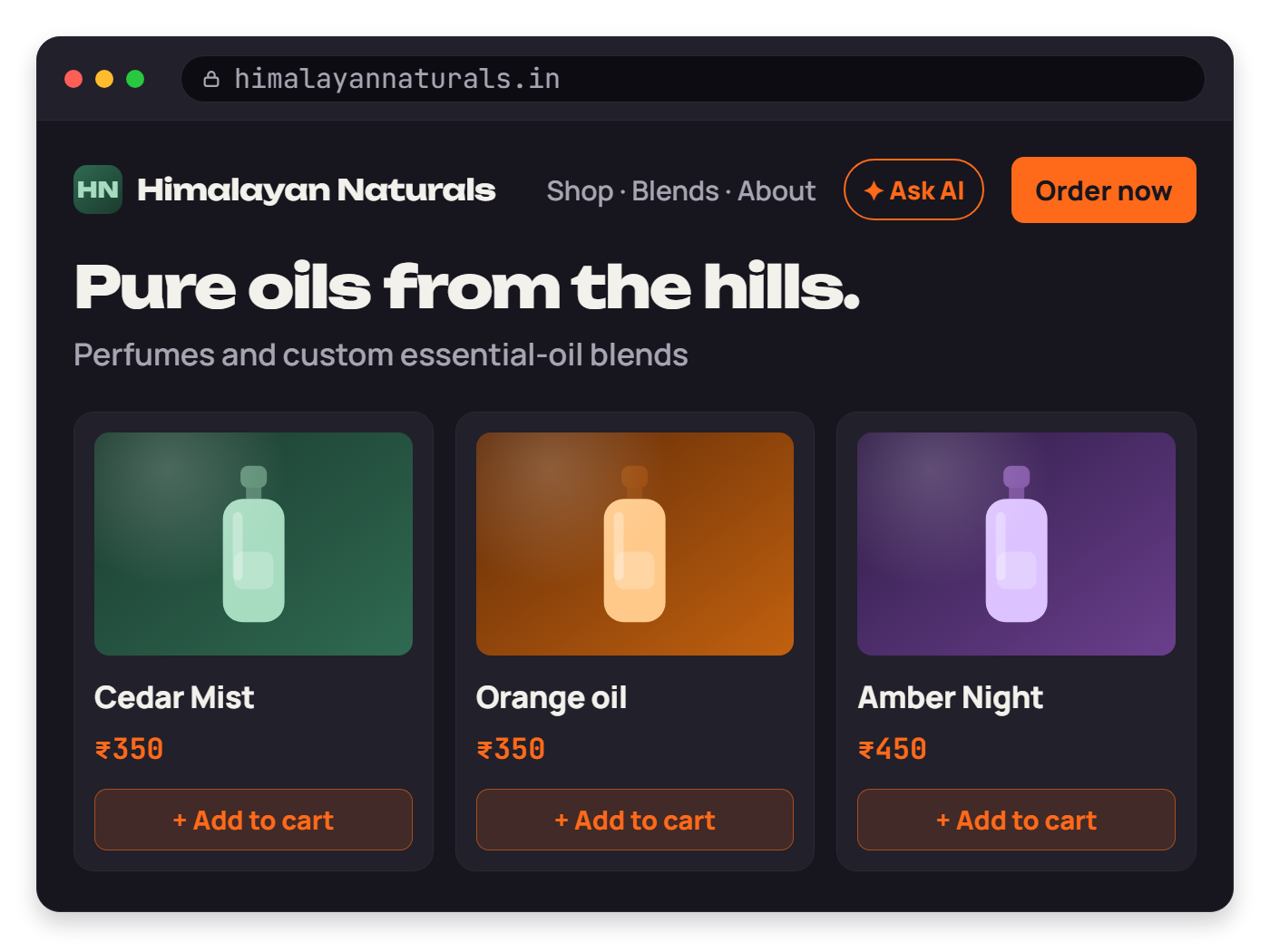Minimize window with the yellow button

point(104,79)
